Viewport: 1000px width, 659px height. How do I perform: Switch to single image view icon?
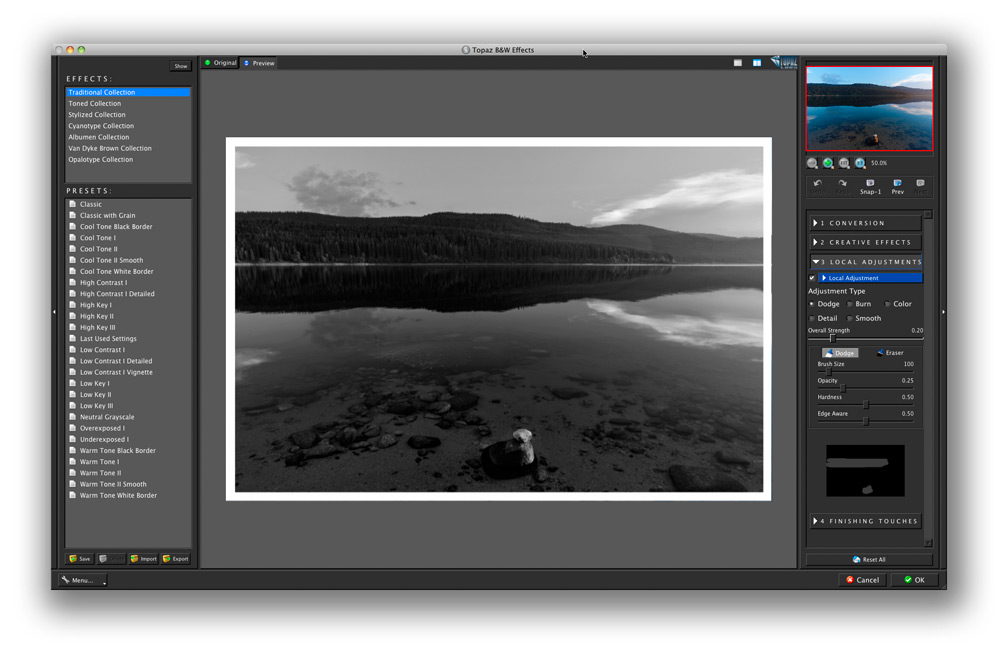click(x=738, y=63)
